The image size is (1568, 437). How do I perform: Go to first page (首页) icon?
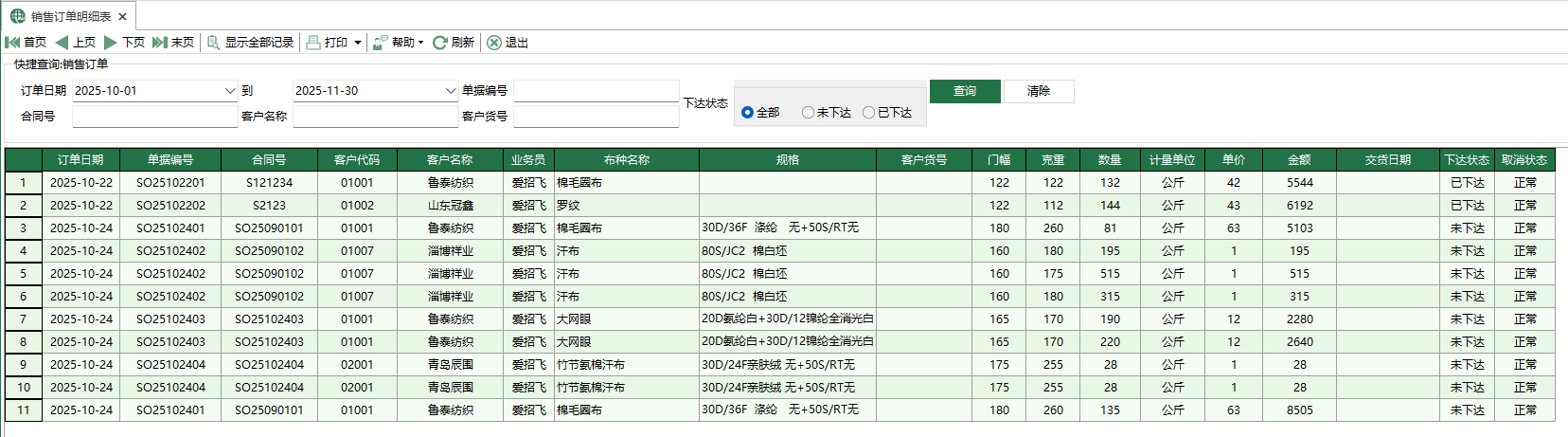coord(12,43)
